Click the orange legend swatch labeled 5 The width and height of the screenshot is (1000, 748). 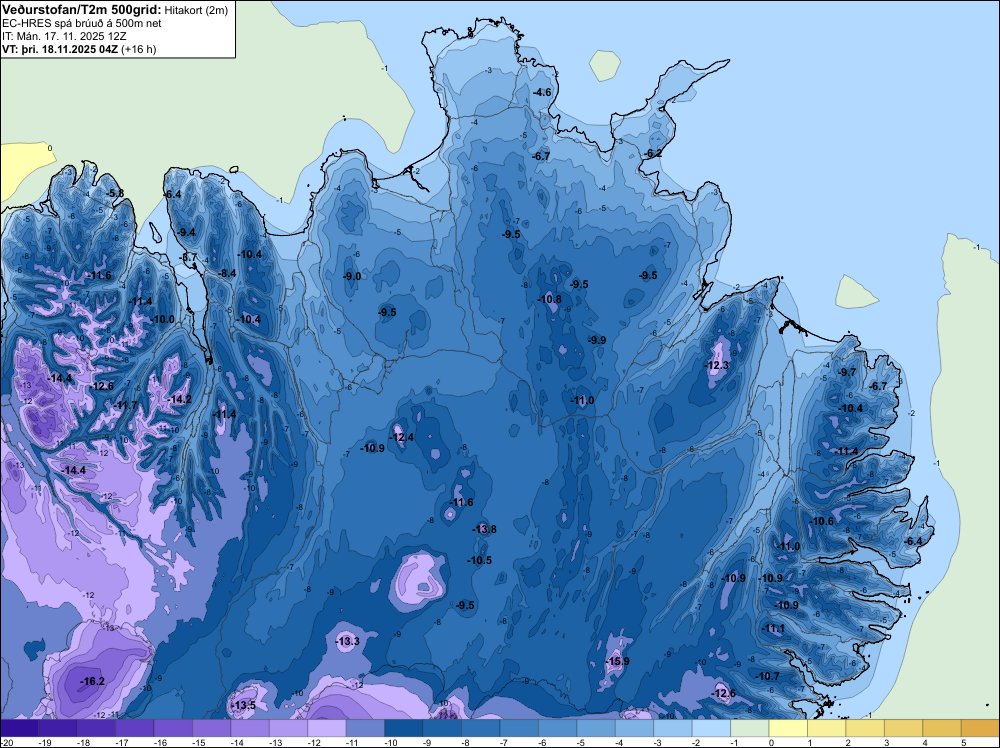[x=980, y=728]
